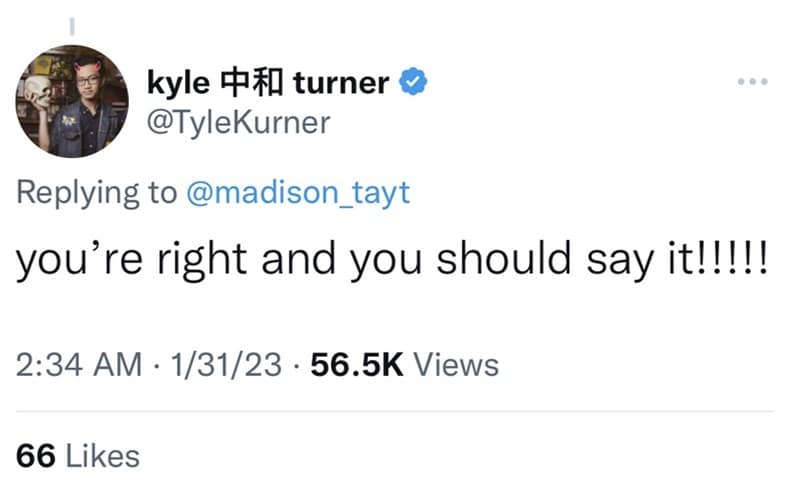Click the 2:34 AM timestamp
This screenshot has height=478, width=800.
click(78, 364)
